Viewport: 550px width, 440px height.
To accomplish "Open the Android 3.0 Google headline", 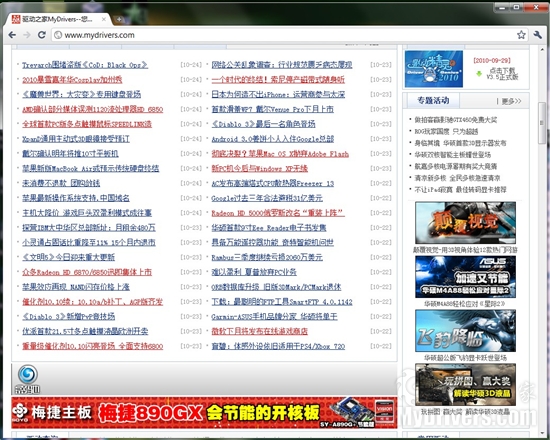I will click(x=273, y=139).
